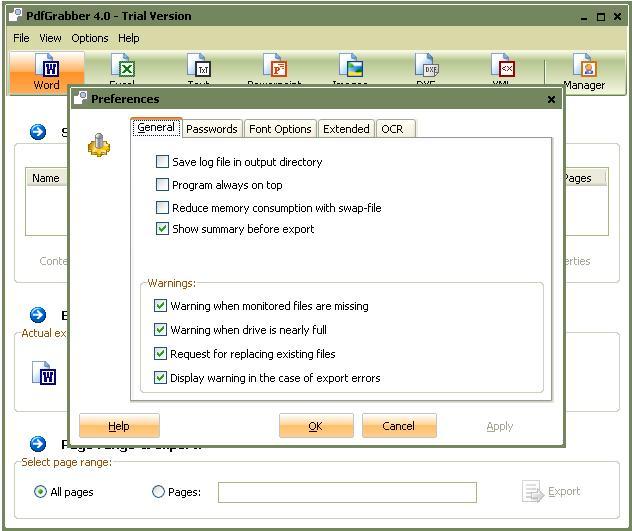This screenshot has width=632, height=531.
Task: Select the Excel export format icon
Action: 123,66
